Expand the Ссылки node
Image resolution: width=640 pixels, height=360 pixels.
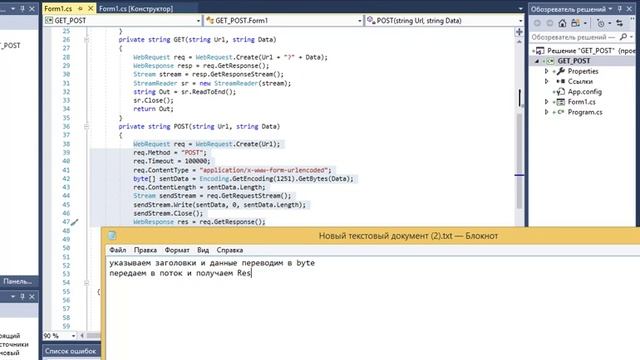click(x=547, y=81)
